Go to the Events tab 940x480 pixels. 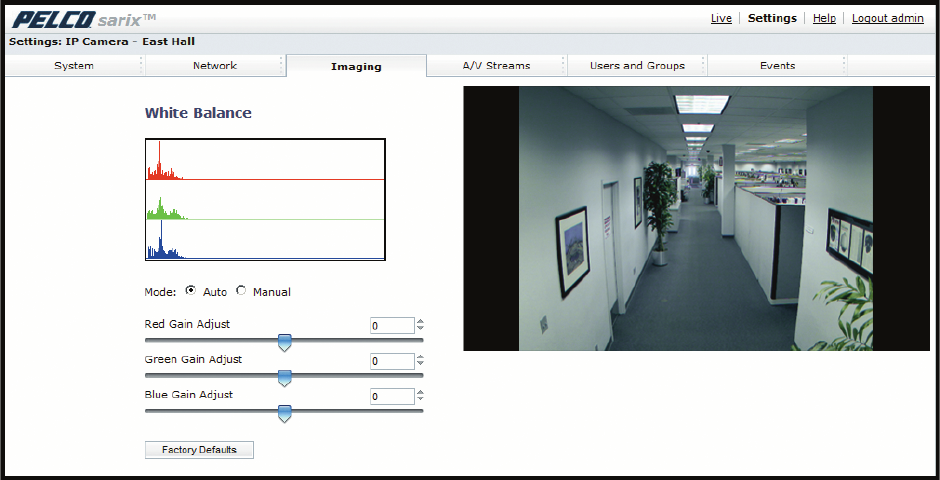pos(778,66)
